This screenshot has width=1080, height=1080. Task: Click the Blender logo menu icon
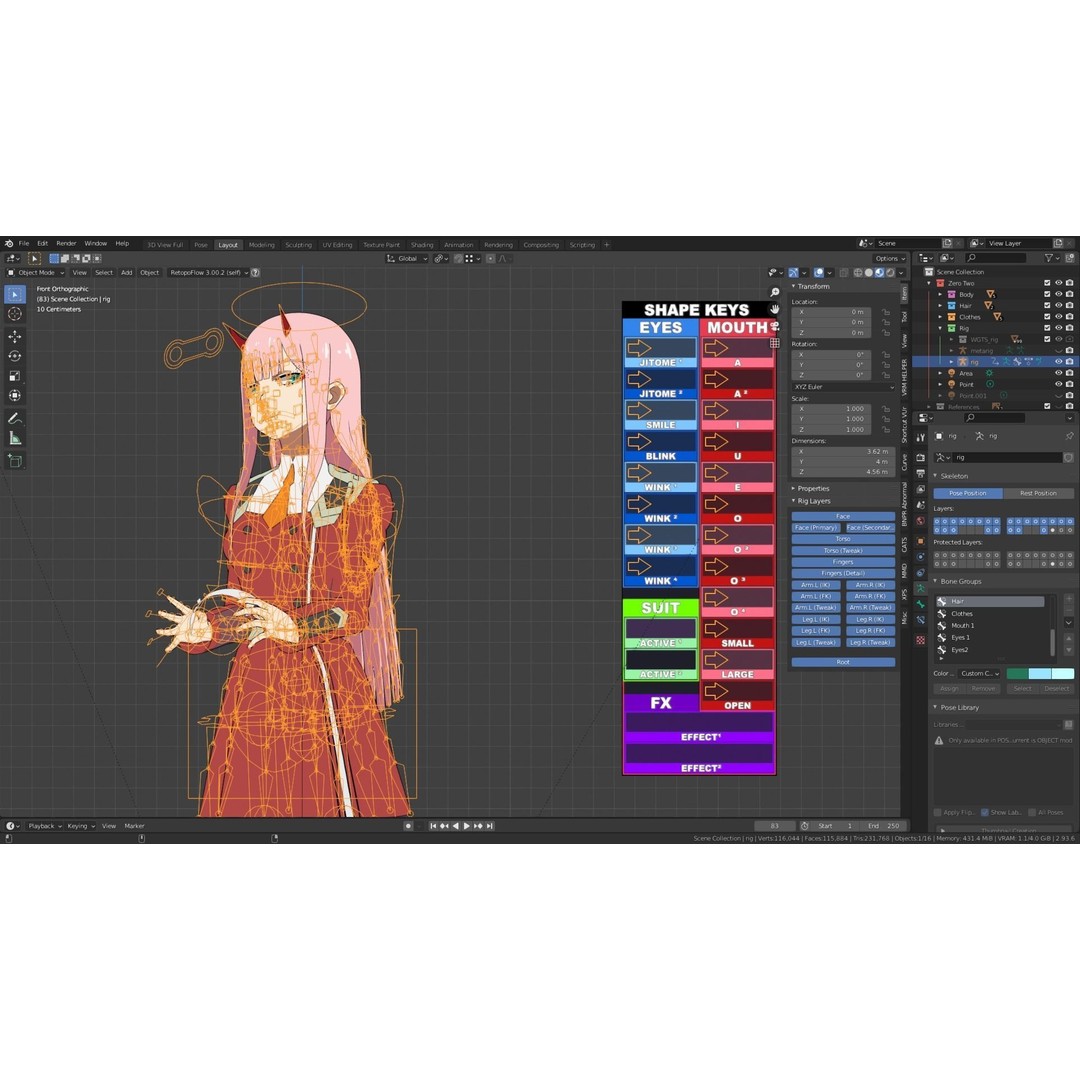pos(8,244)
